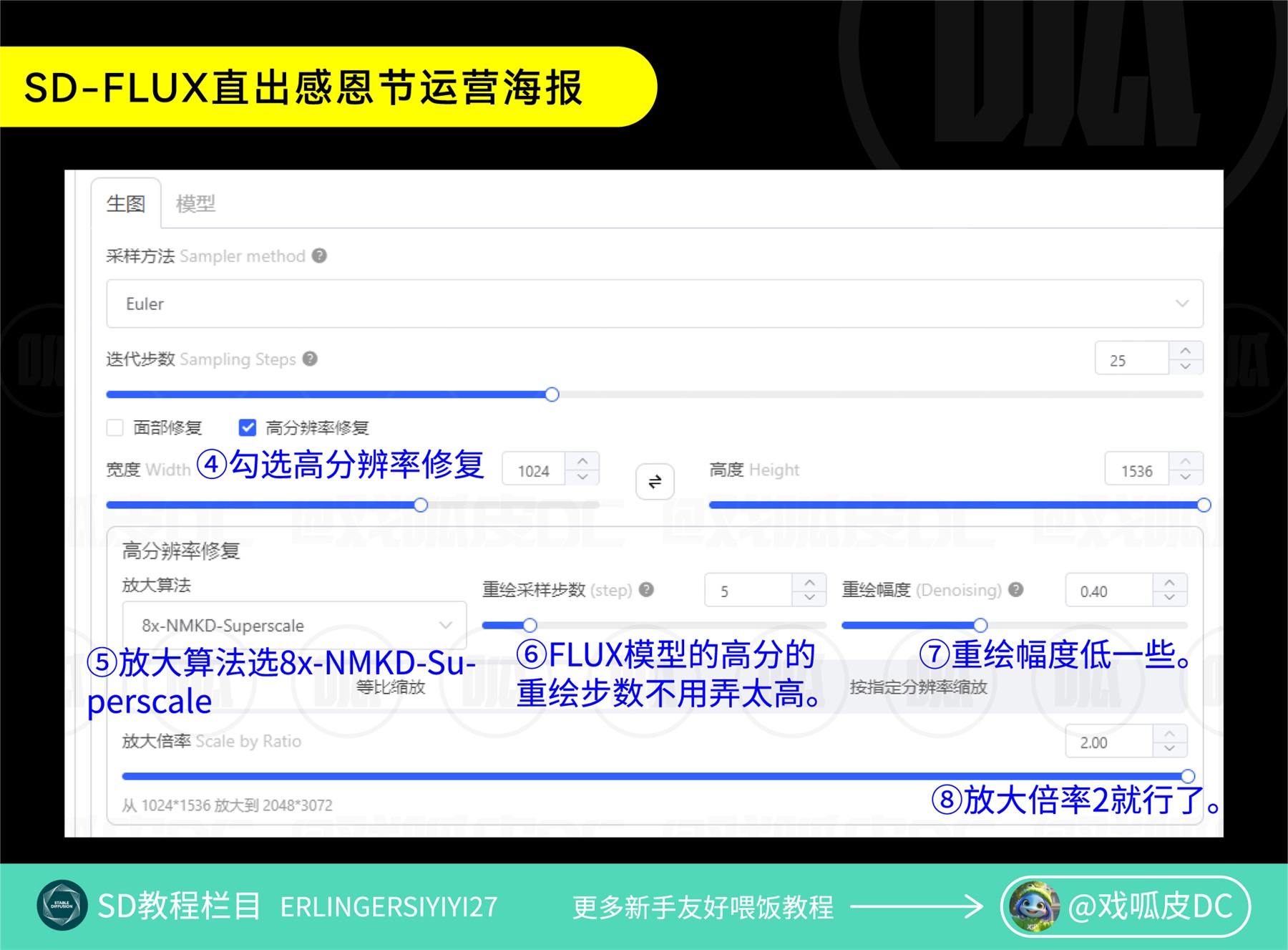Click help icon next to Denoising label
This screenshot has height=950, width=1288.
[1015, 589]
